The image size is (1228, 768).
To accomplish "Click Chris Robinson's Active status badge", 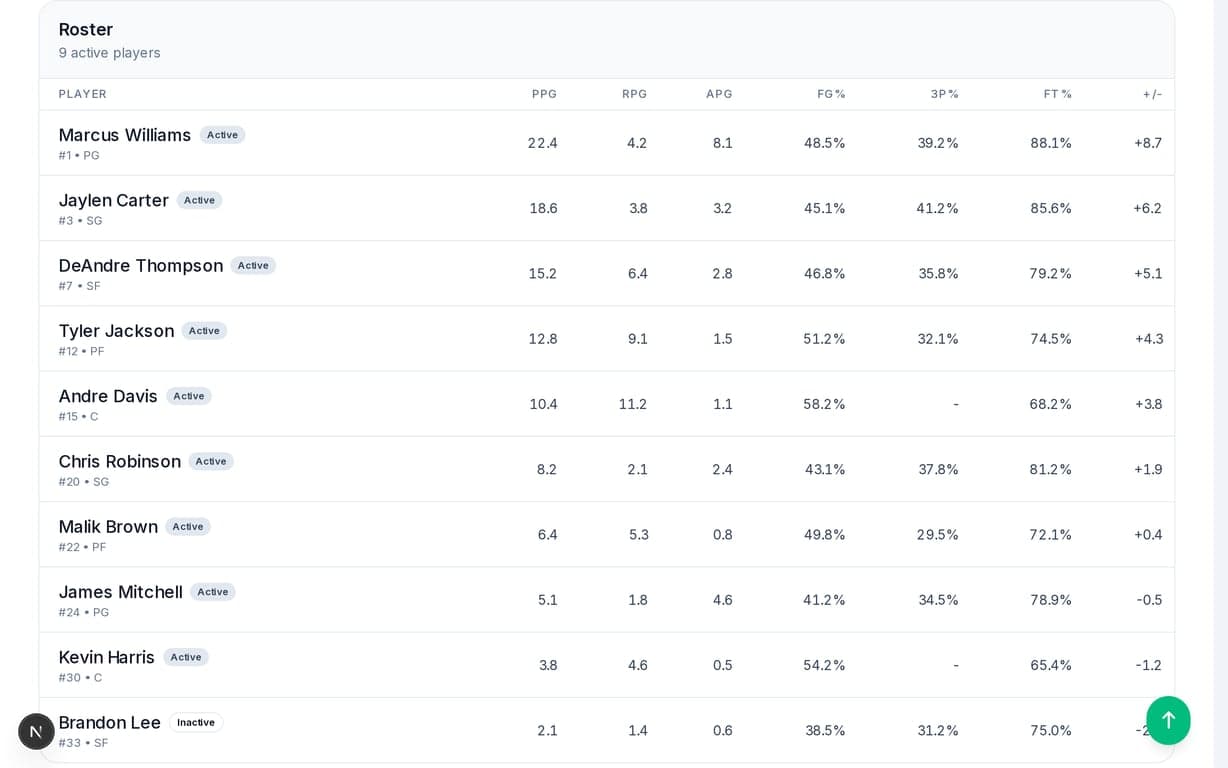I will 211,461.
